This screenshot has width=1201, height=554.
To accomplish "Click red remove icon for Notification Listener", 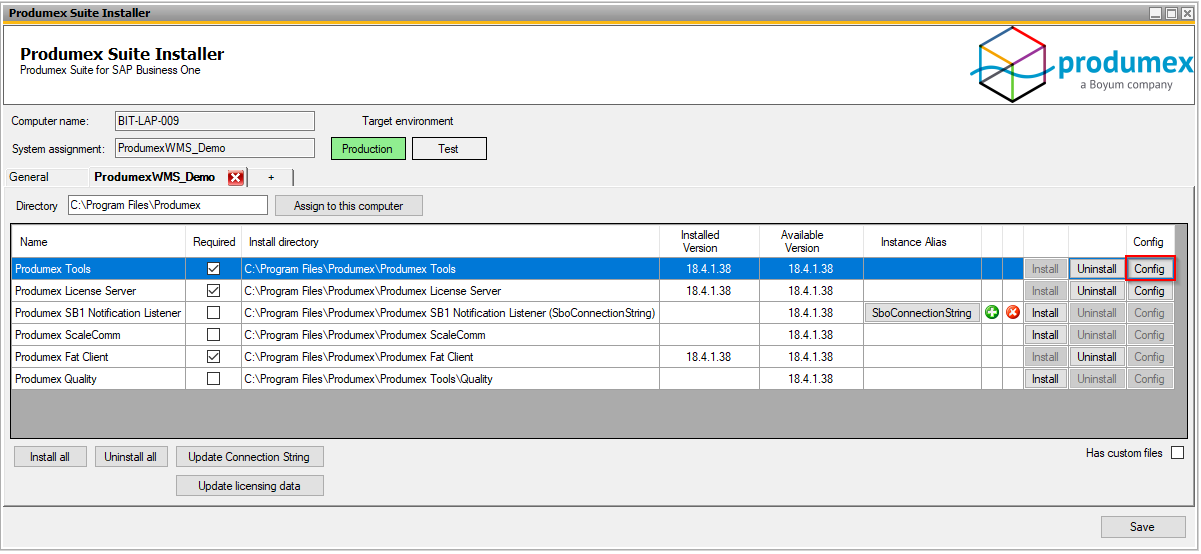I will click(x=1013, y=313).
